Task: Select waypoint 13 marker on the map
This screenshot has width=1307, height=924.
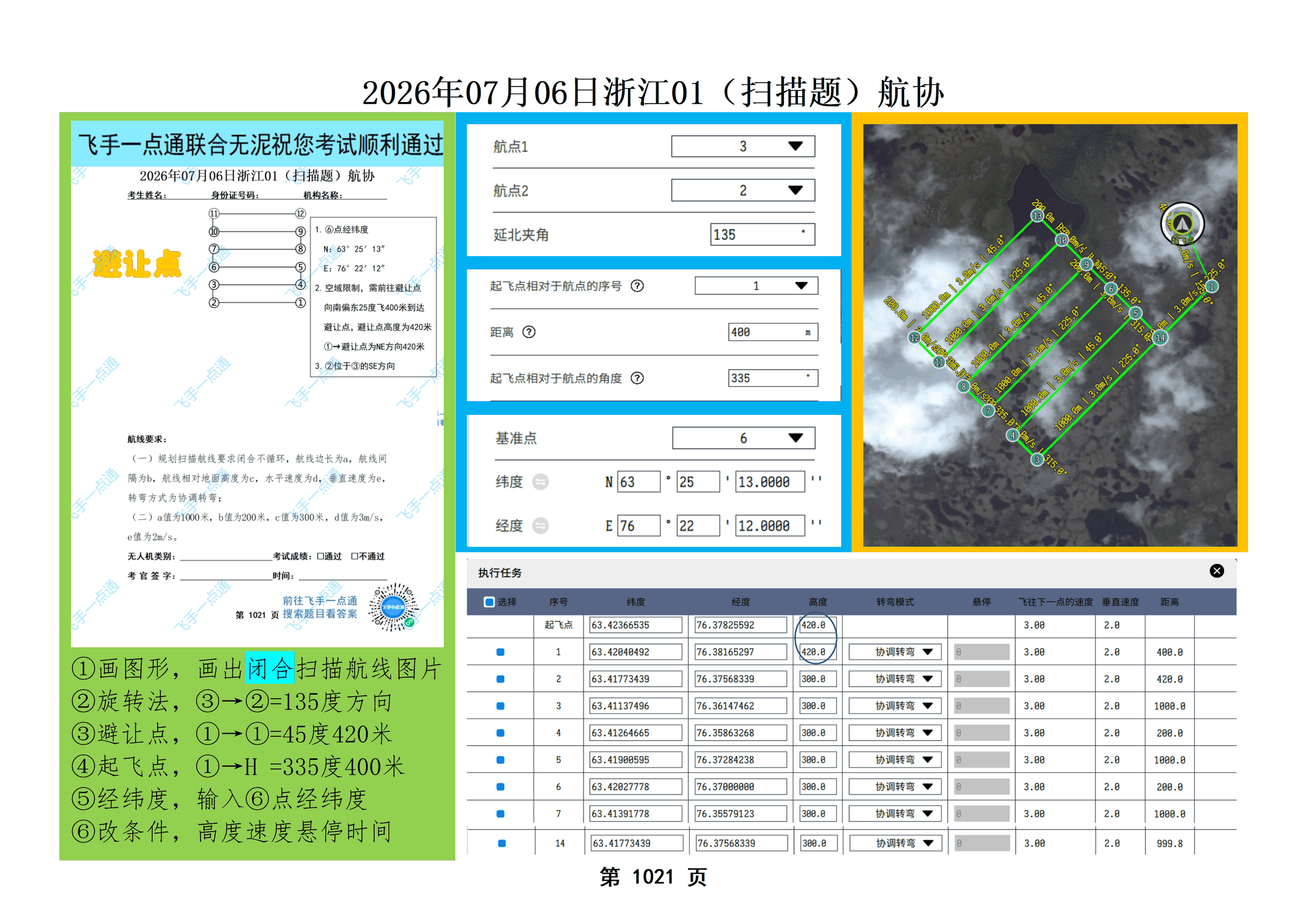Action: tap(1038, 216)
